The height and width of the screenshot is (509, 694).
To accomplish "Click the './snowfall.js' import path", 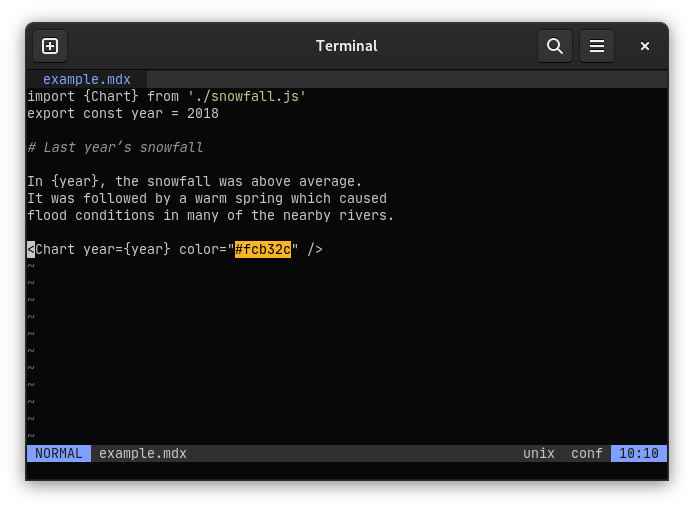I will (x=247, y=96).
